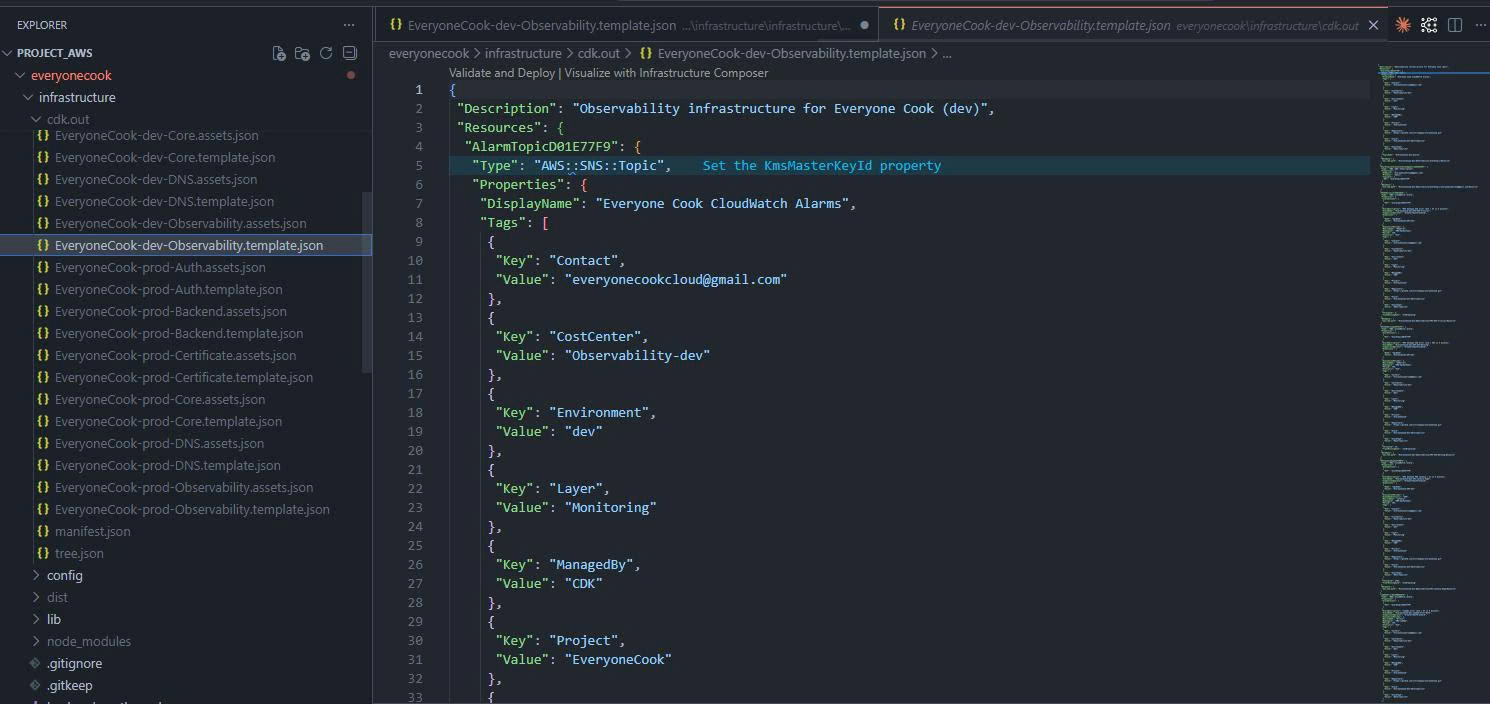
Task: Open EveryoneCook-dev-DNS.template.json
Action: [x=164, y=201]
